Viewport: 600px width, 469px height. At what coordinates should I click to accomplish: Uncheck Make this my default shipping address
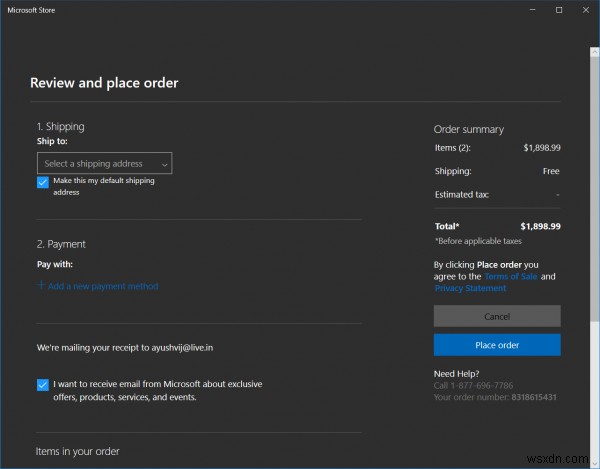point(43,182)
